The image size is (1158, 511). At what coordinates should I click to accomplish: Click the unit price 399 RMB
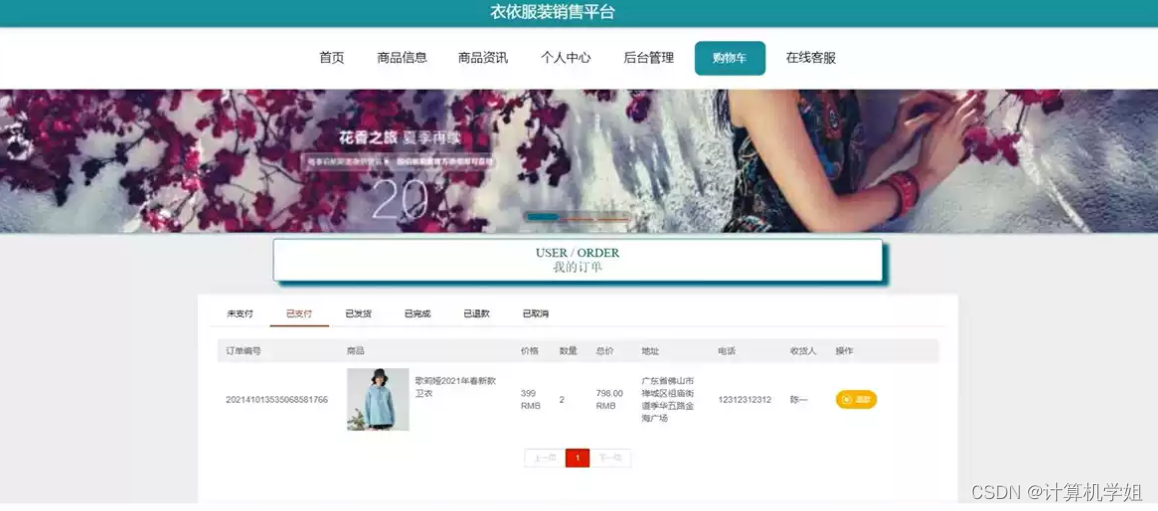[531, 399]
